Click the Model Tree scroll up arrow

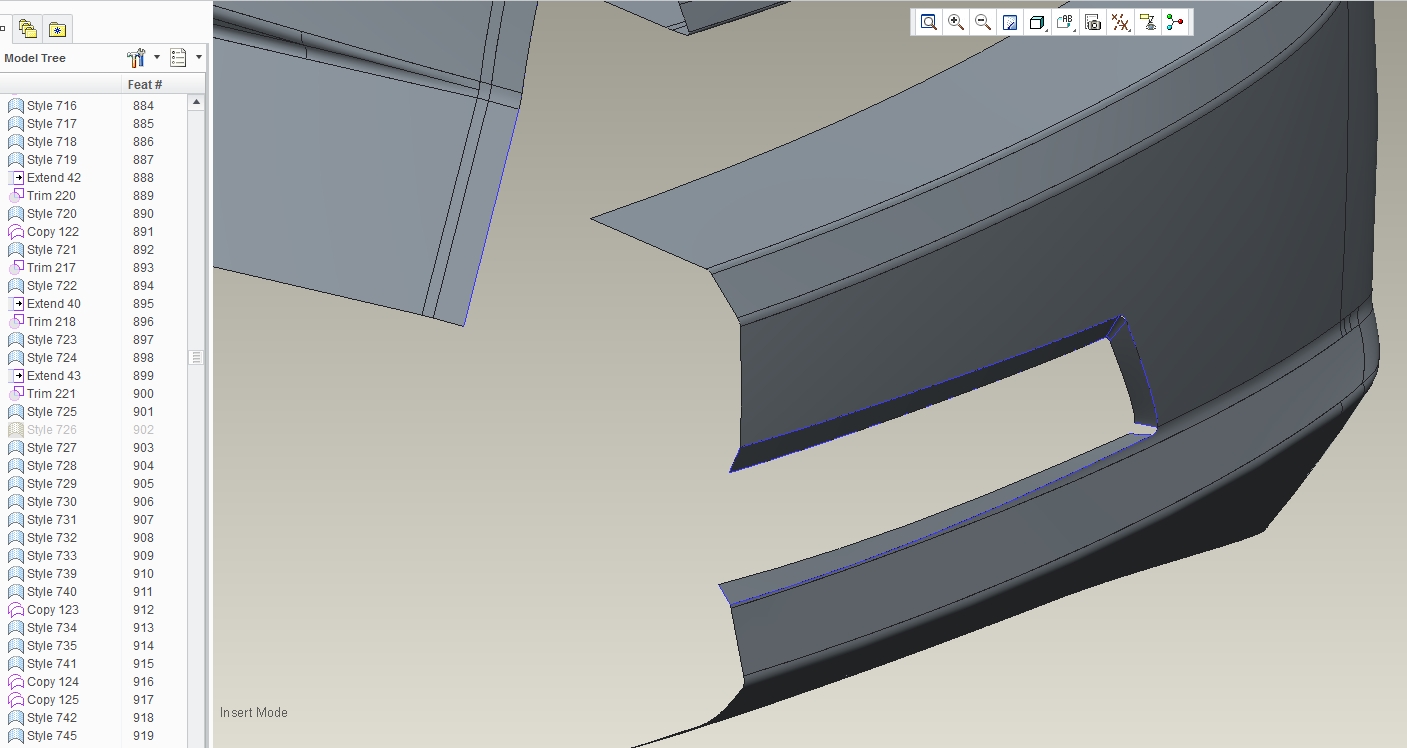tap(197, 102)
